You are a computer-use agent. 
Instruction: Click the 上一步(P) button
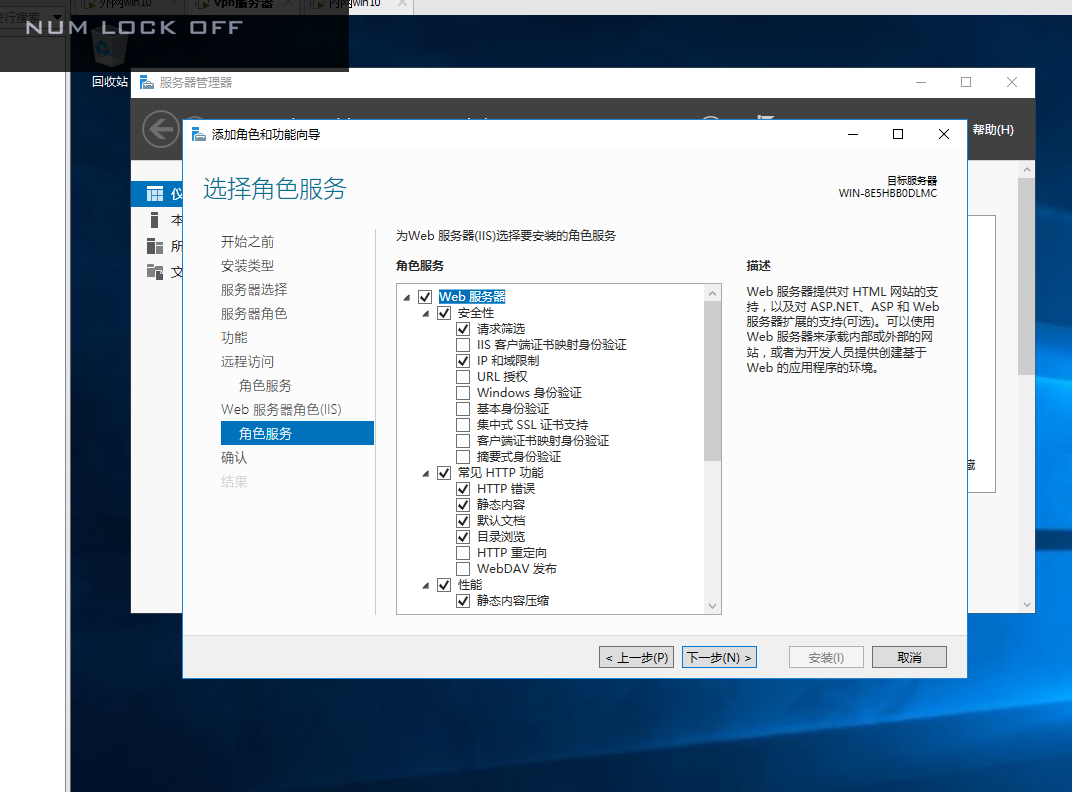pos(636,657)
